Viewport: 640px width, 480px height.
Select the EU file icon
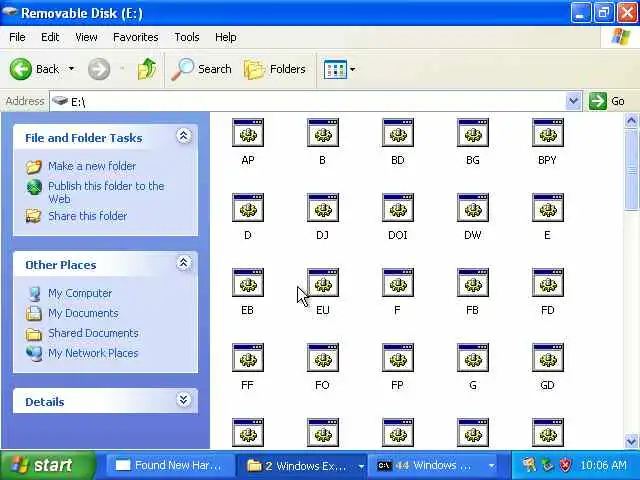tap(323, 282)
